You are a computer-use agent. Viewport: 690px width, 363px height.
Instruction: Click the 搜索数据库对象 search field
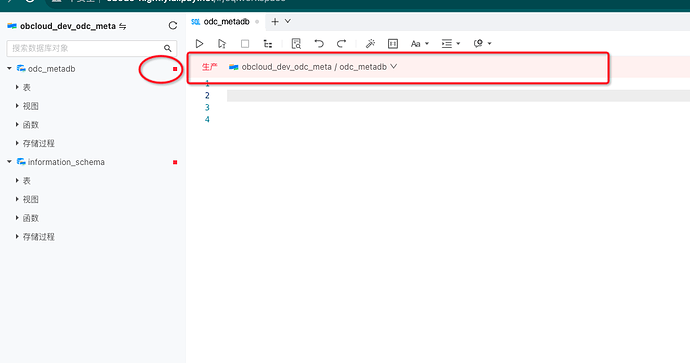pos(92,48)
